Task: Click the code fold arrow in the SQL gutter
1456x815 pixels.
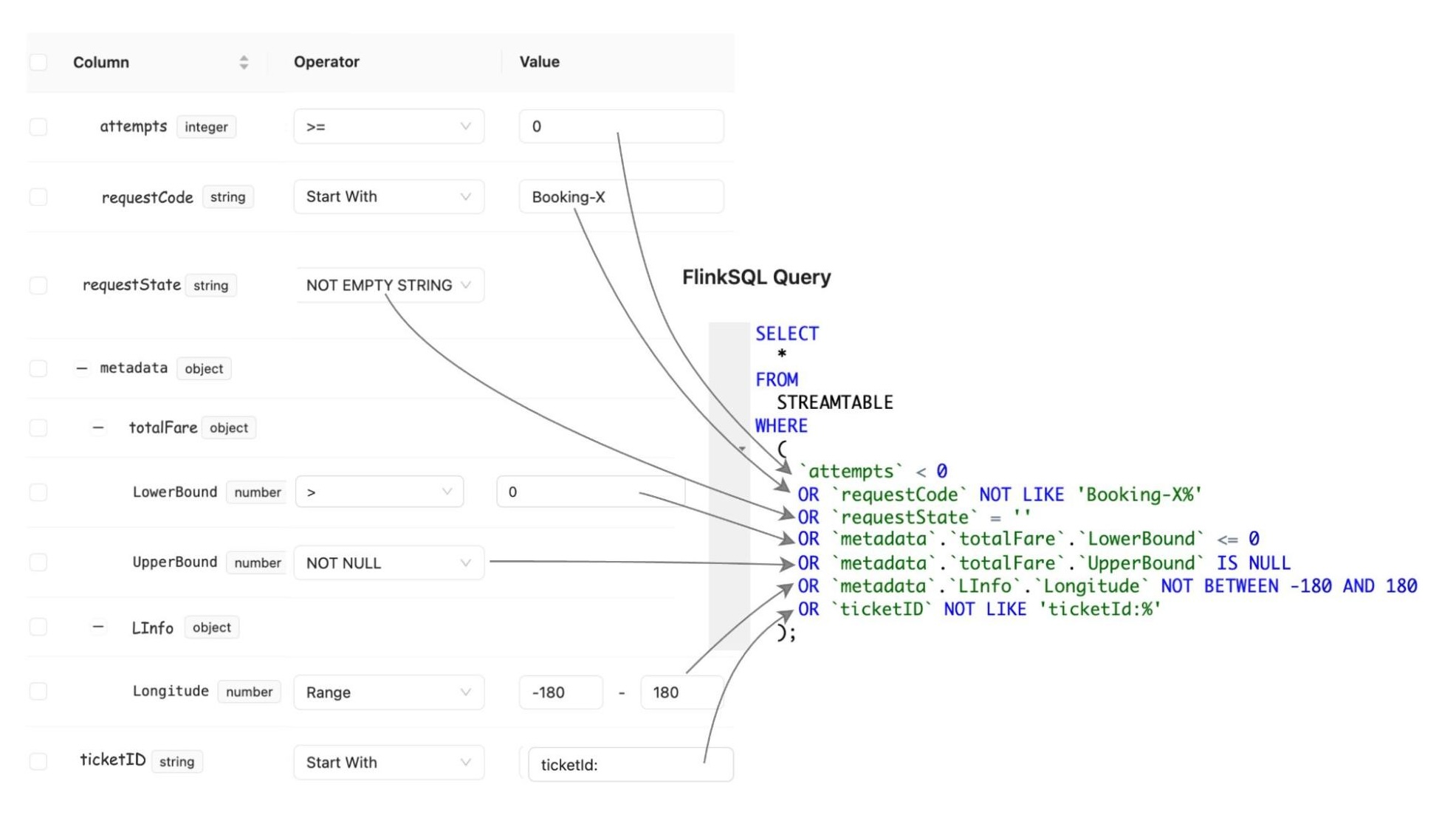Action: [742, 448]
